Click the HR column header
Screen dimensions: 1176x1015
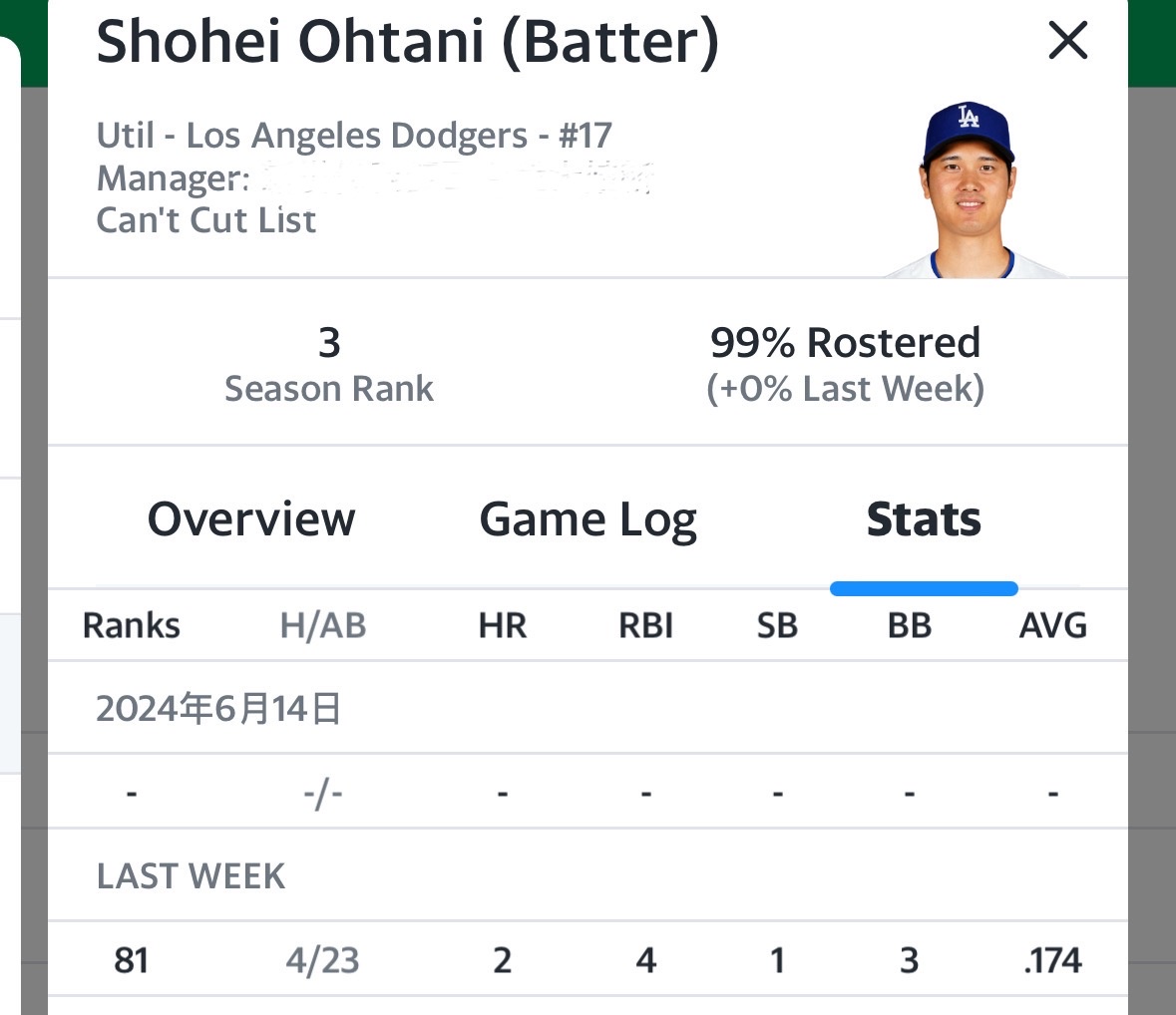click(x=503, y=626)
